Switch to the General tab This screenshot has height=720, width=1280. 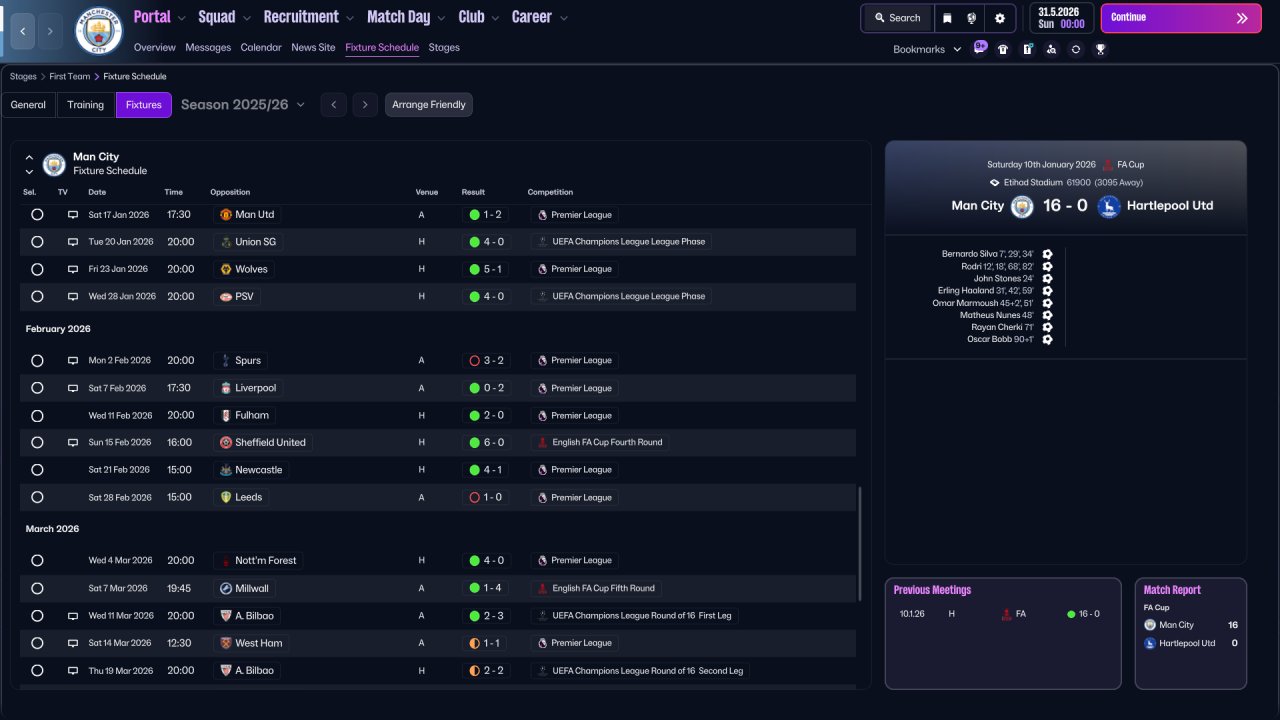(28, 105)
